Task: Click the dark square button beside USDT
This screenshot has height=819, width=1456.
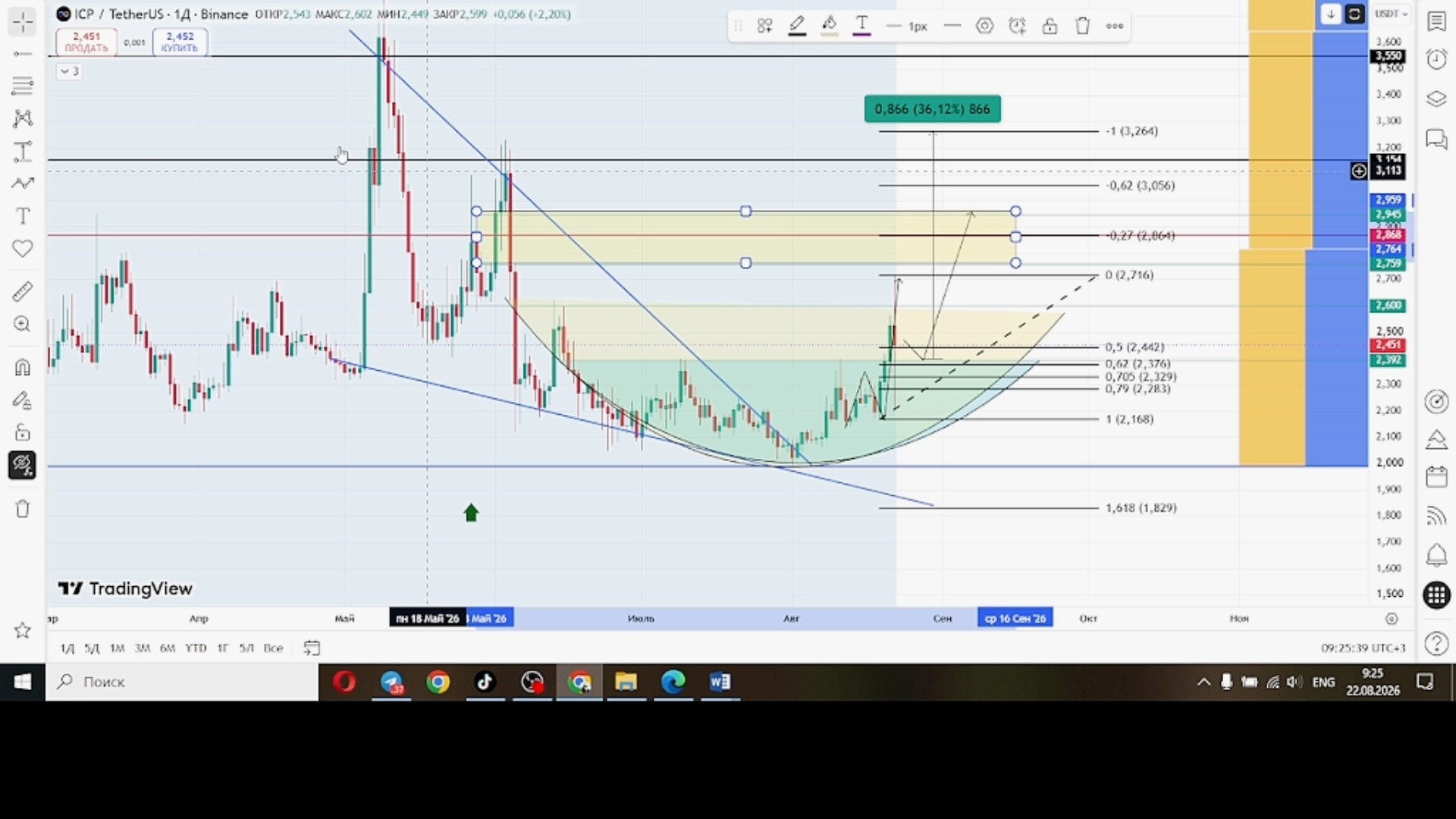Action: pyautogui.click(x=1354, y=14)
